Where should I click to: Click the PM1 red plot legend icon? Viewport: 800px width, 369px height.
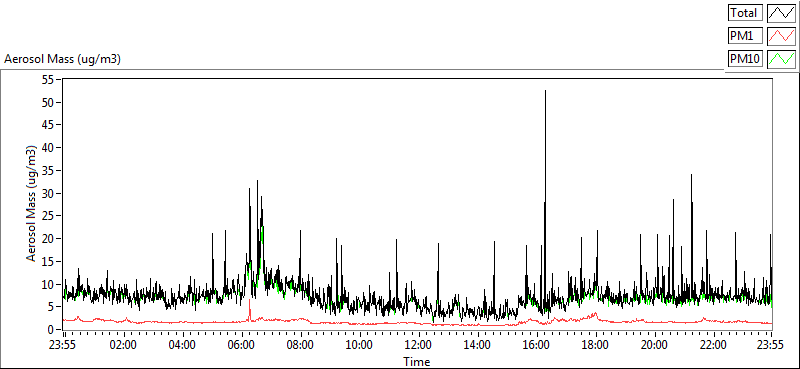click(782, 36)
